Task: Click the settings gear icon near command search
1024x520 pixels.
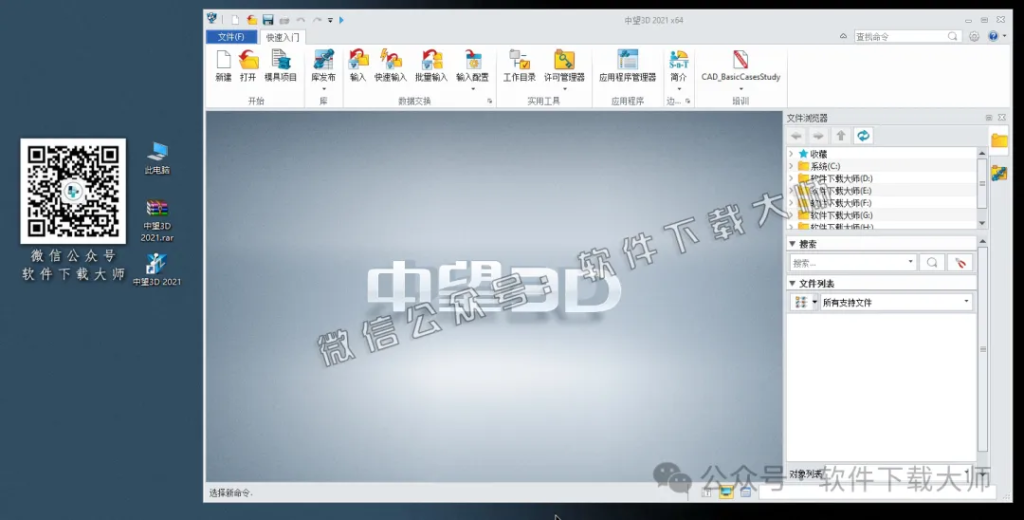Action: (x=974, y=37)
